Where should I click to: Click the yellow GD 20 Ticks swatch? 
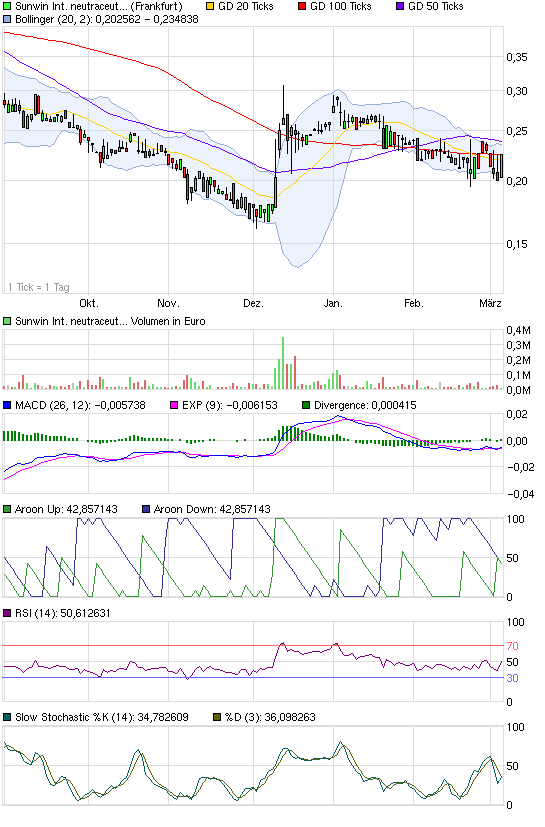tap(210, 6)
